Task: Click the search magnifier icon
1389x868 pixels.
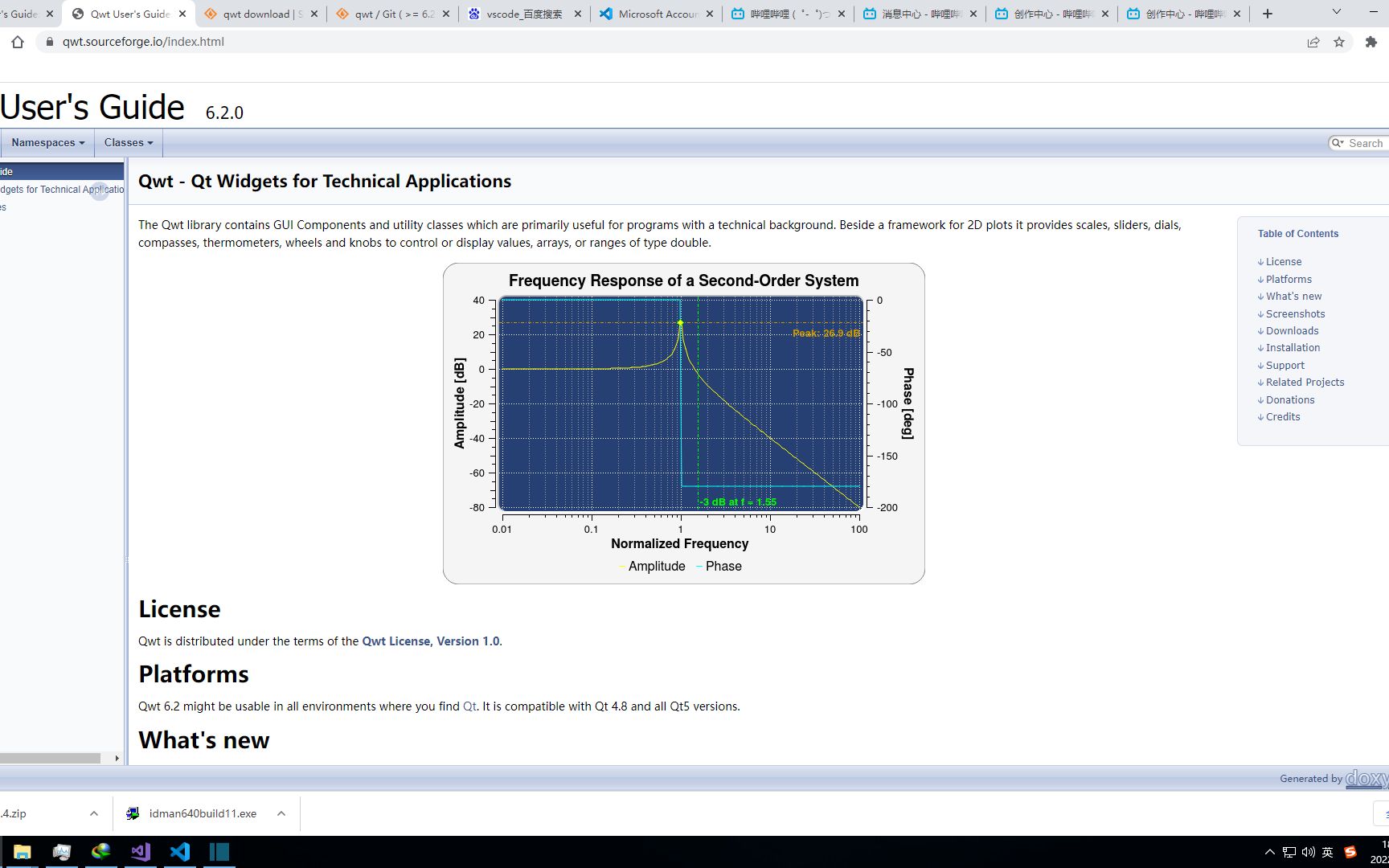Action: click(x=1338, y=143)
